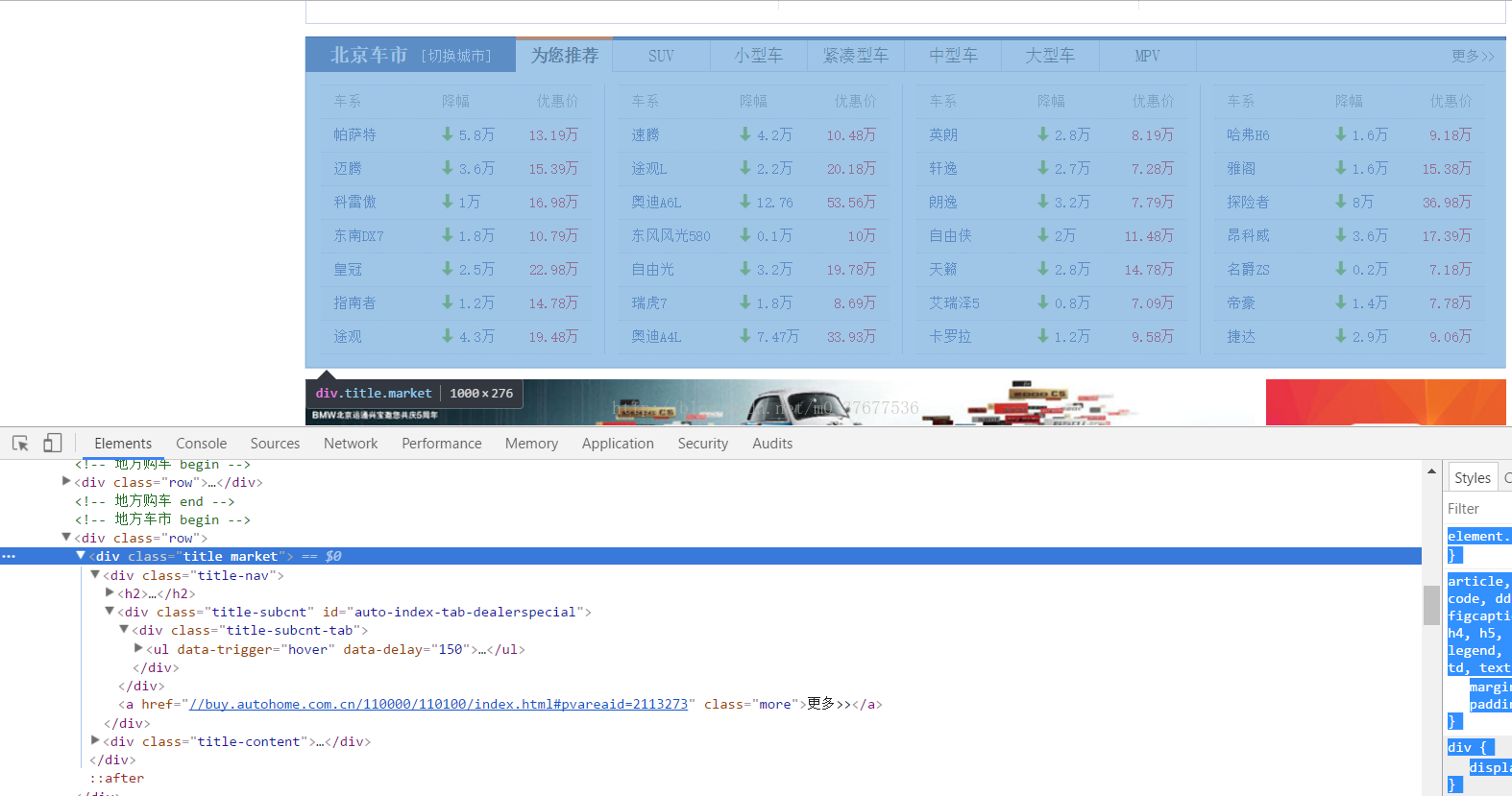
Task: Open the 英朗 car link
Action: [943, 134]
